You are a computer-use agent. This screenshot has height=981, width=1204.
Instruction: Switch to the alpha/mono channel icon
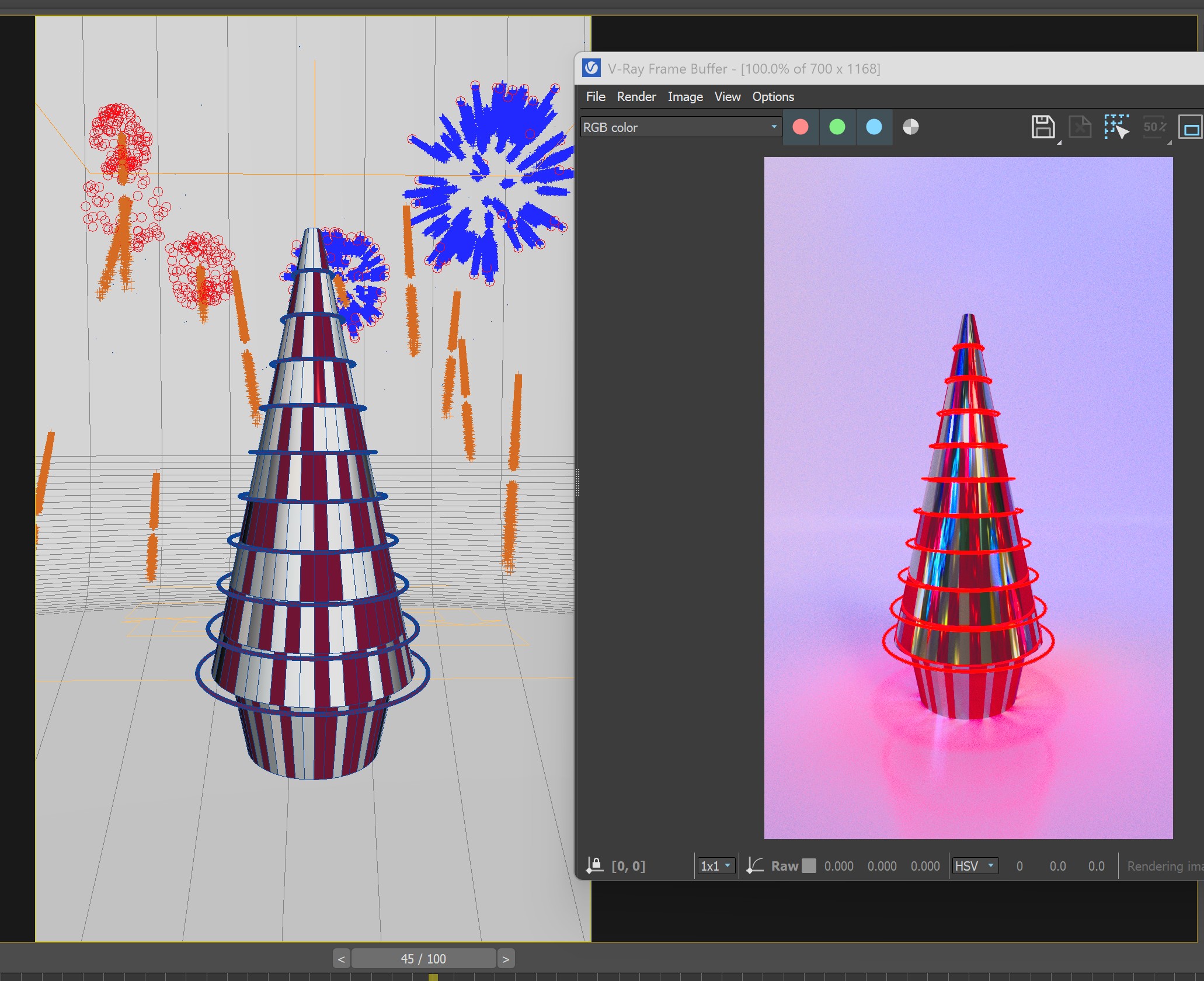click(x=910, y=127)
